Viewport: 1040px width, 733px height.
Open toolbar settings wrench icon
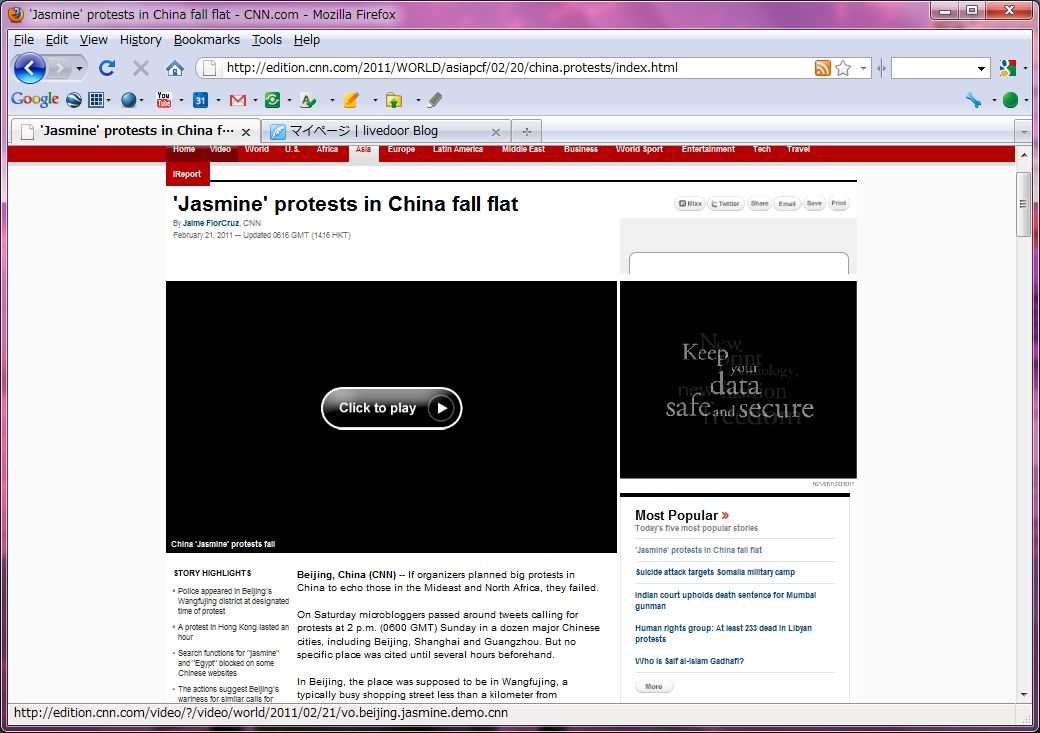coord(973,100)
